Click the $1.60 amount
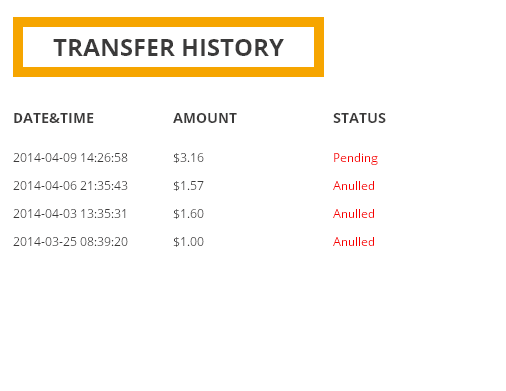Viewport: 506px width, 391px height. (x=188, y=214)
